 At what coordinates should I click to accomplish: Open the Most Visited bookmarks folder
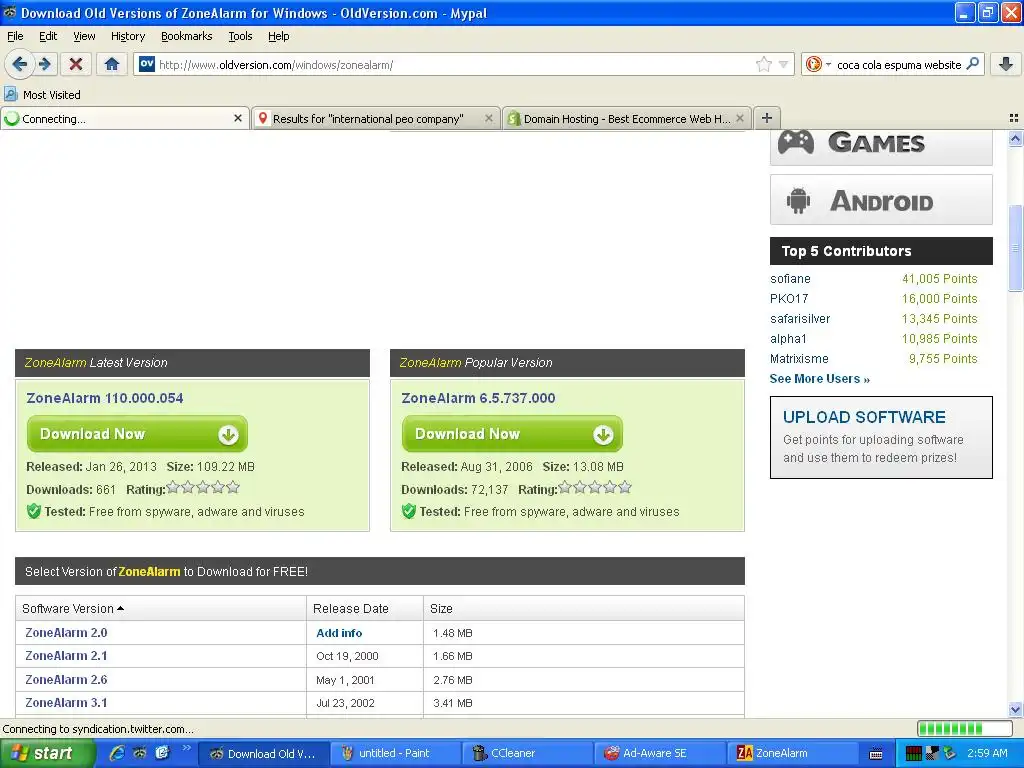(42, 95)
